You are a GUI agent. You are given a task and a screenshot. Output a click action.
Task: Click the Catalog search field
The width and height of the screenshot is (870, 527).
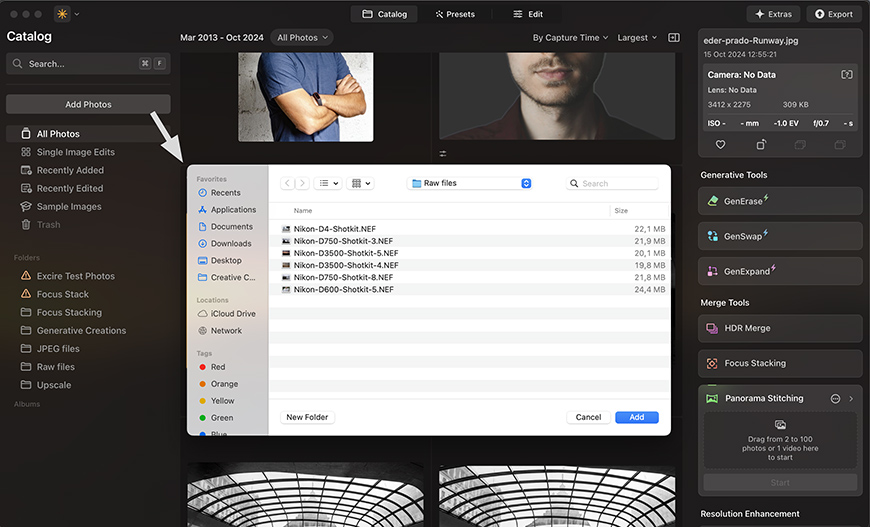pyautogui.click(x=88, y=64)
